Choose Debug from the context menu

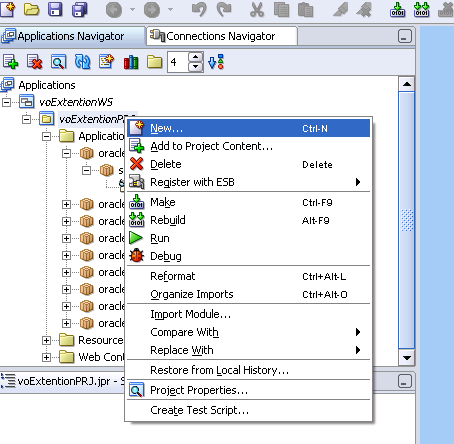point(249,256)
